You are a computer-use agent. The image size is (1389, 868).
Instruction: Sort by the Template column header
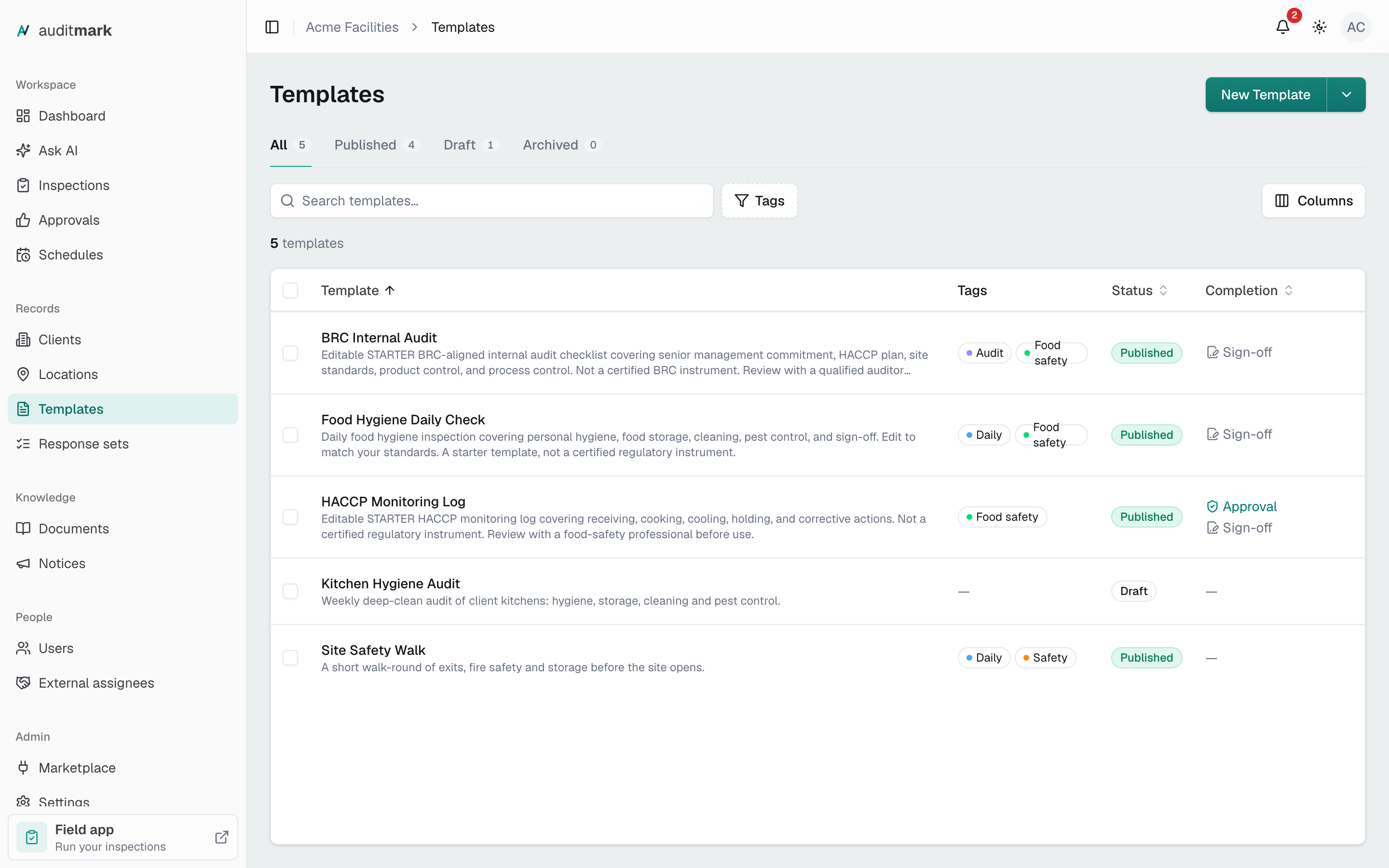click(x=358, y=290)
